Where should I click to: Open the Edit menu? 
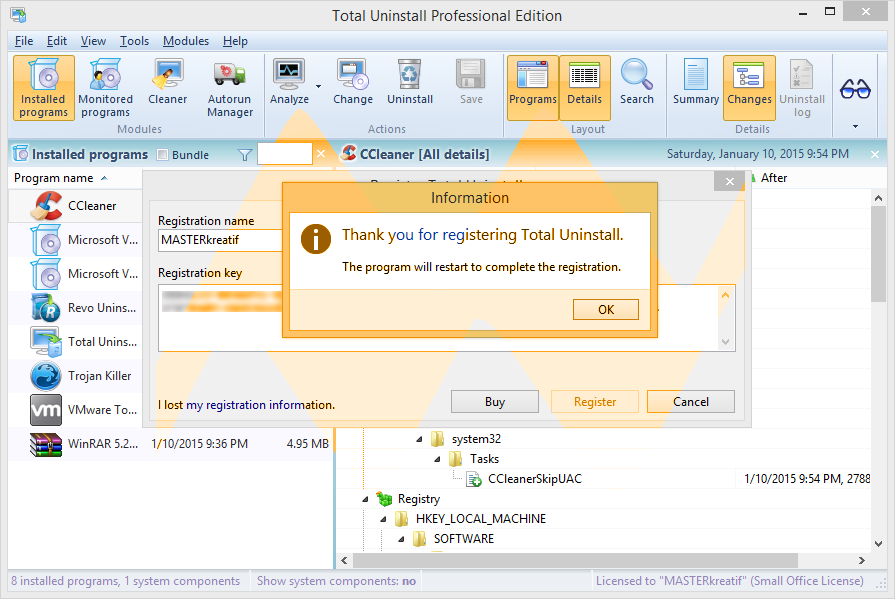pyautogui.click(x=57, y=41)
